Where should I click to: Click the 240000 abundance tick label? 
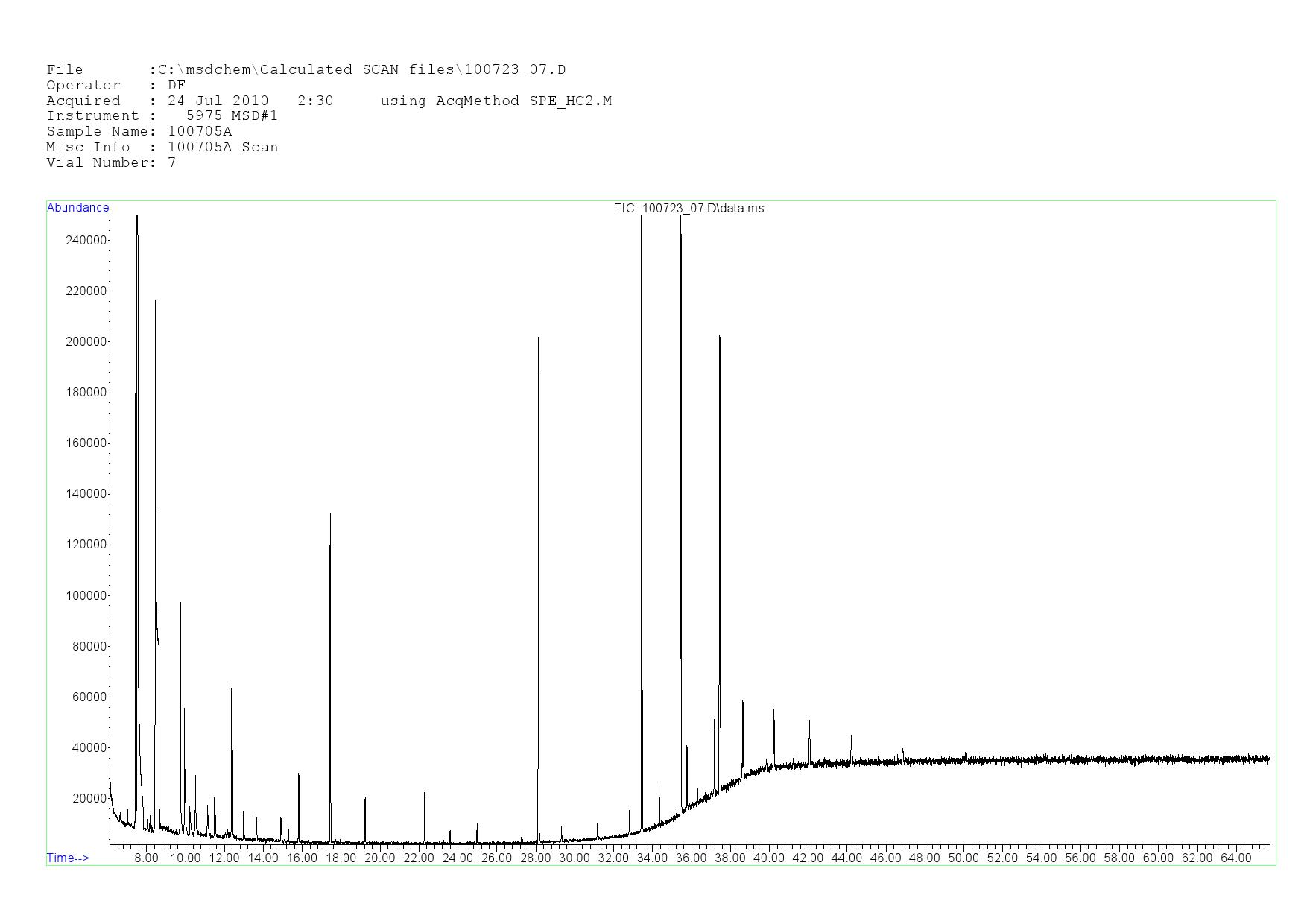point(86,240)
